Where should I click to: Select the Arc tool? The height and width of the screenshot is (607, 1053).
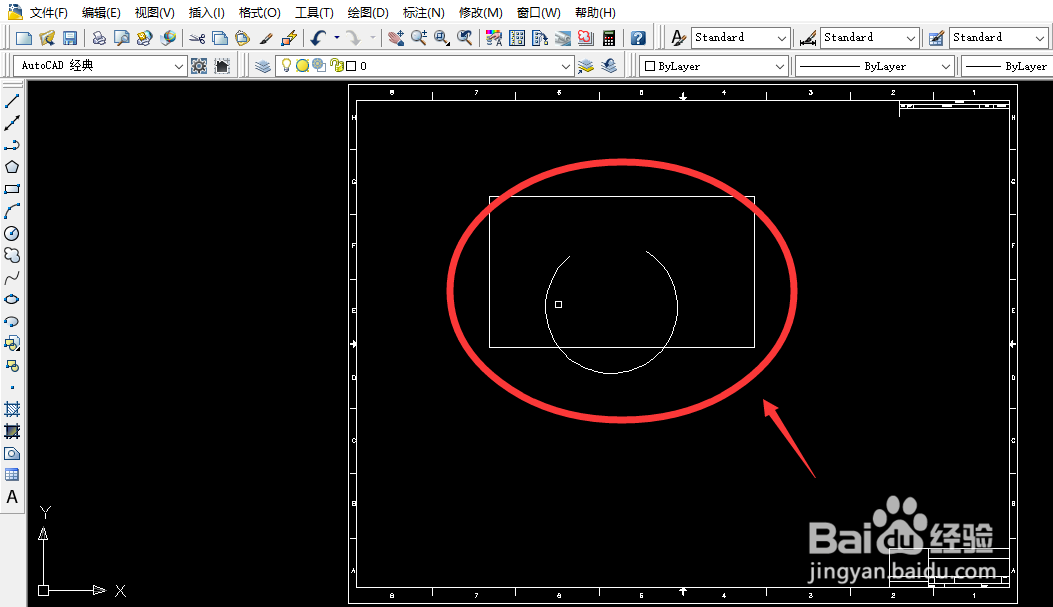[x=12, y=212]
